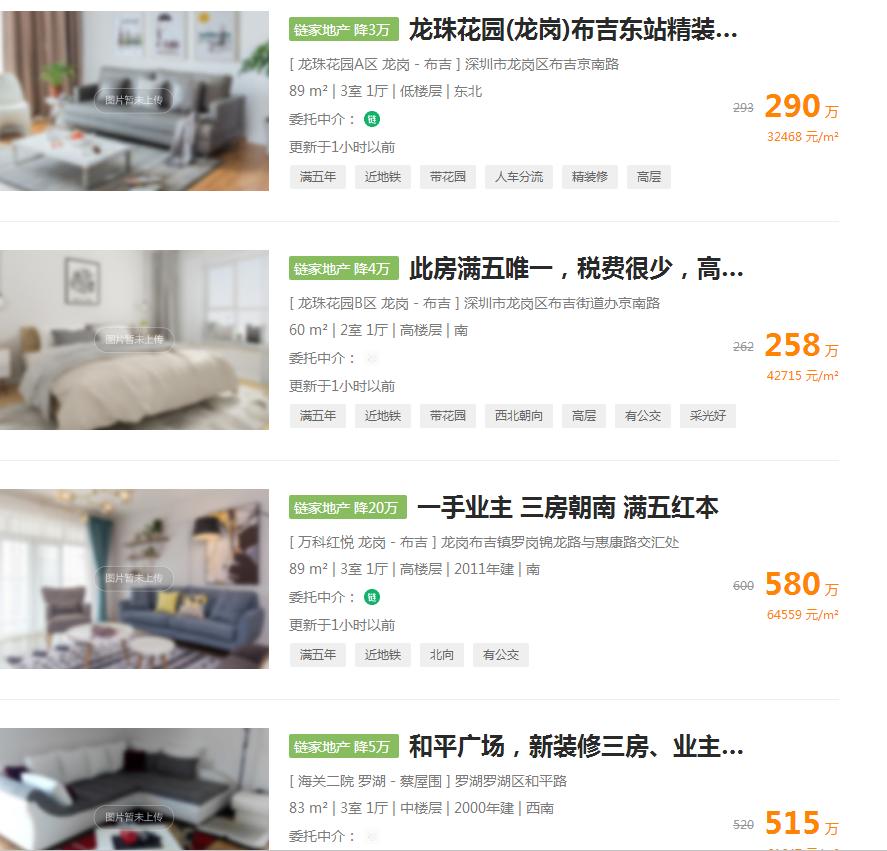The height and width of the screenshot is (851, 887).
Task: Click the green Lianjia agent icon in first listing
Action: point(372,119)
